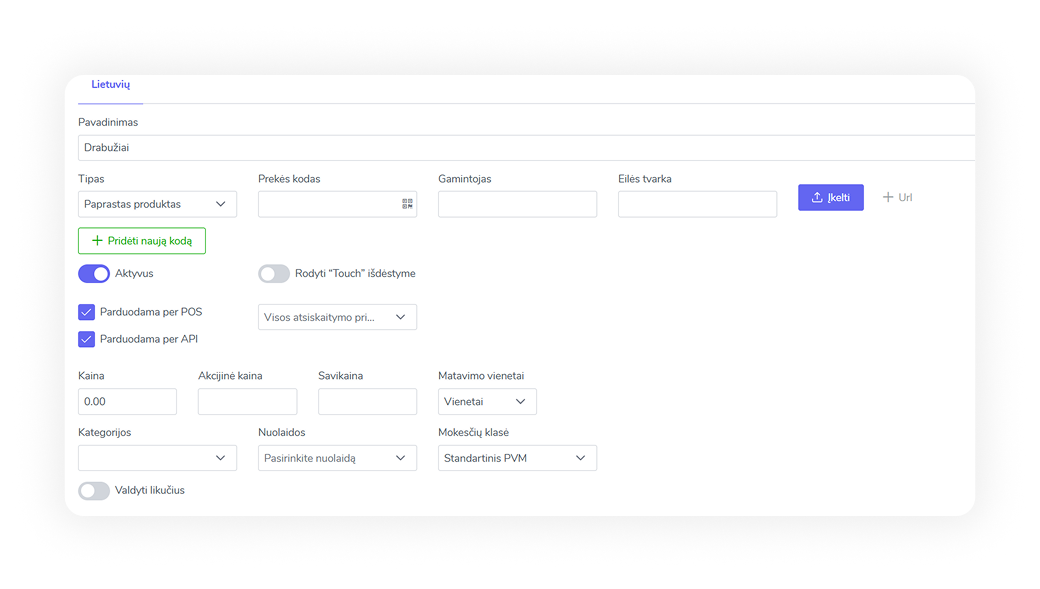Open the Tipas product type dropdown
The width and height of the screenshot is (1040, 589).
(157, 204)
